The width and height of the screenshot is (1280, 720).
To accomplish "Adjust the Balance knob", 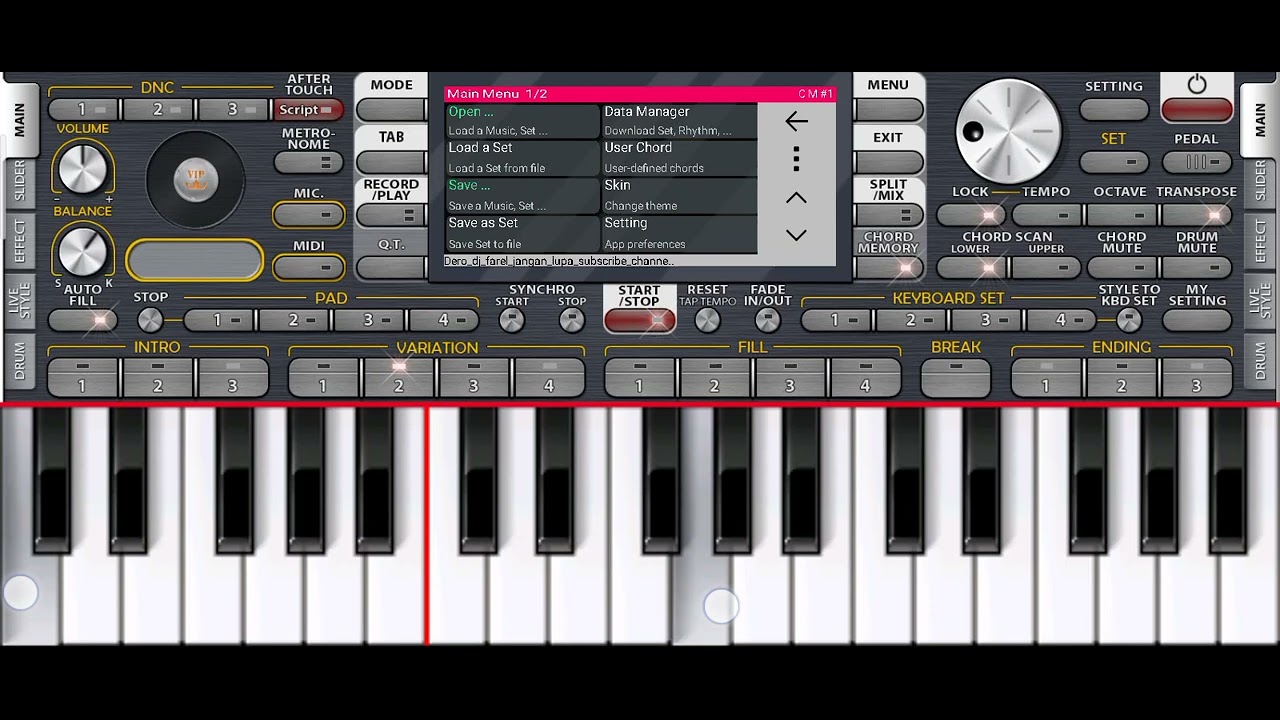I will [x=82, y=250].
